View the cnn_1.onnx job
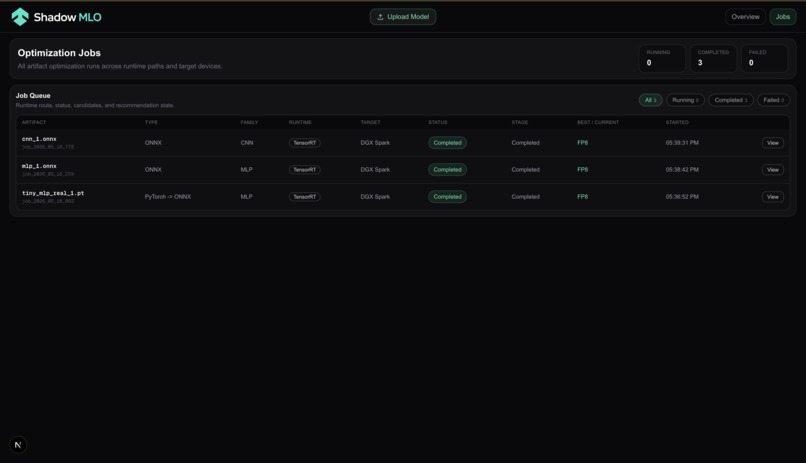Screen dimensions: 806x463 [x=773, y=143]
